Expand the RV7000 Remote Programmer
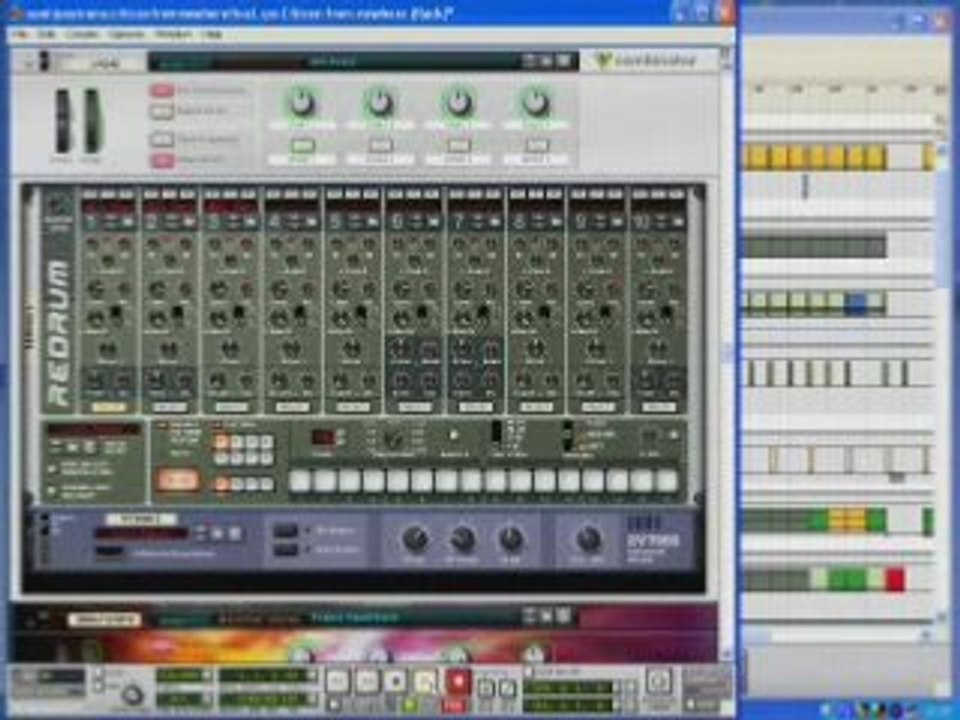 coord(108,552)
